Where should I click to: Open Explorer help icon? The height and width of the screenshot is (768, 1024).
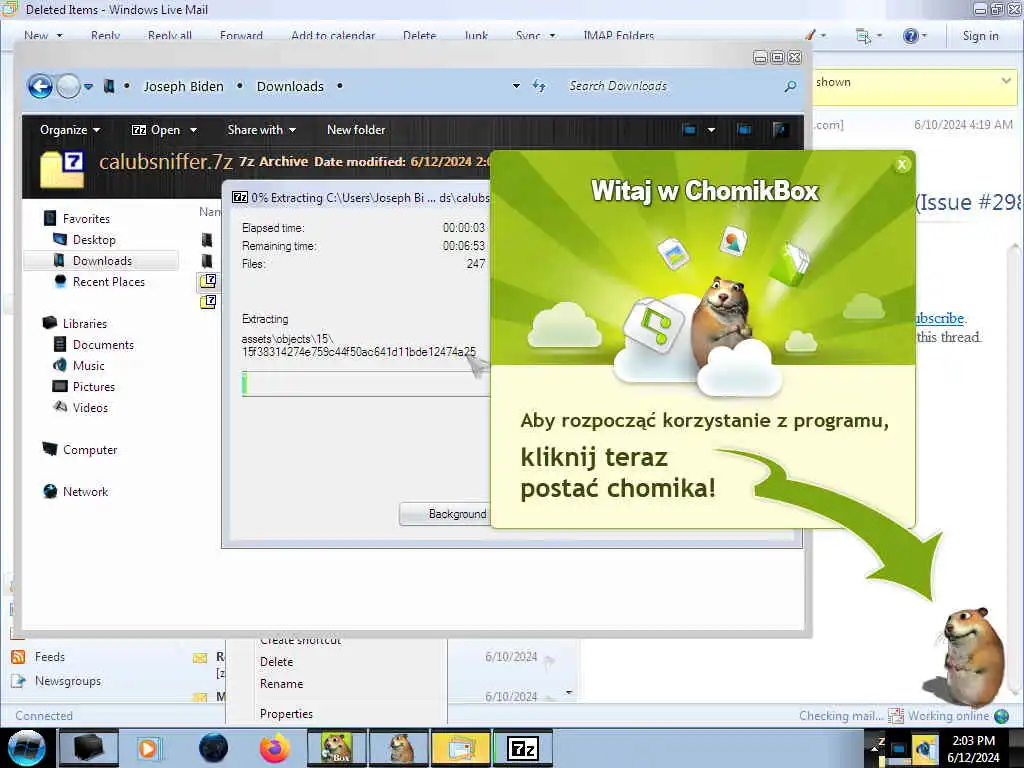point(780,129)
